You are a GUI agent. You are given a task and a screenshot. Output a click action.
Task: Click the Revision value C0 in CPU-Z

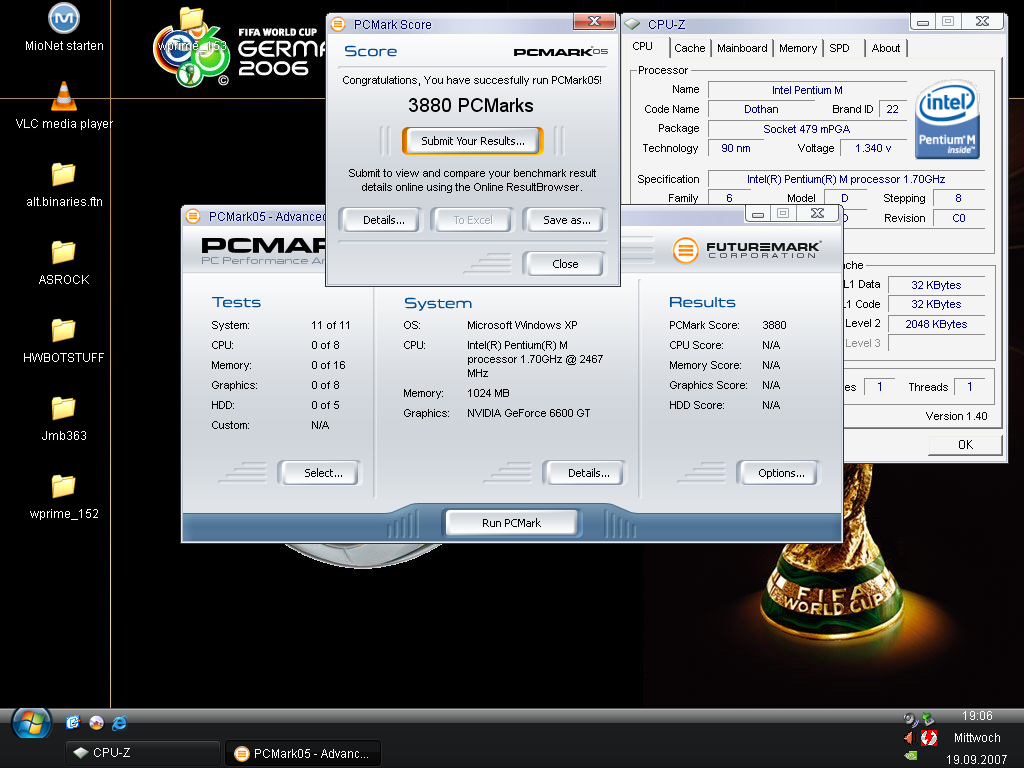[959, 218]
